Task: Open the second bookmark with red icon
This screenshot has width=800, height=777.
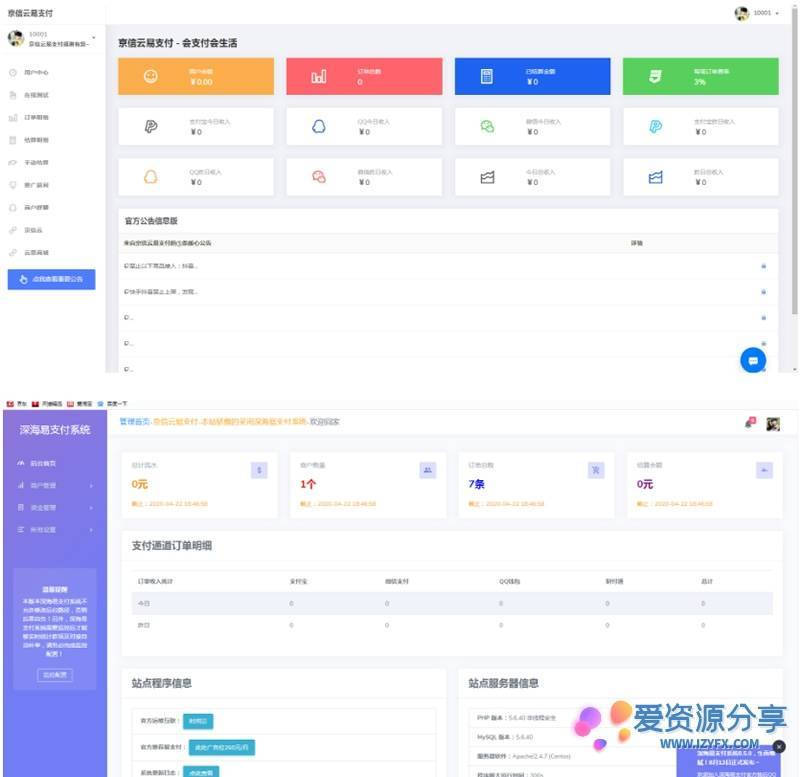Action: click(46, 404)
